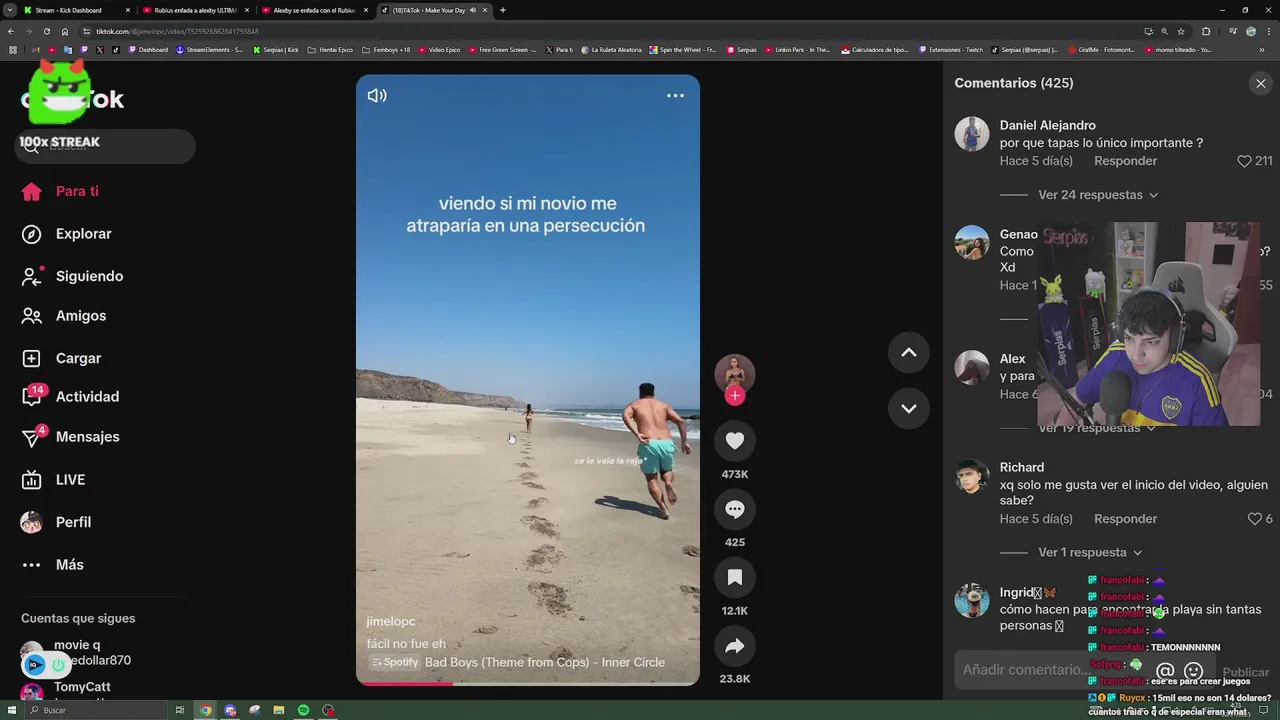1280x720 pixels.
Task: Open Task View on taskbar
Action: 180,710
